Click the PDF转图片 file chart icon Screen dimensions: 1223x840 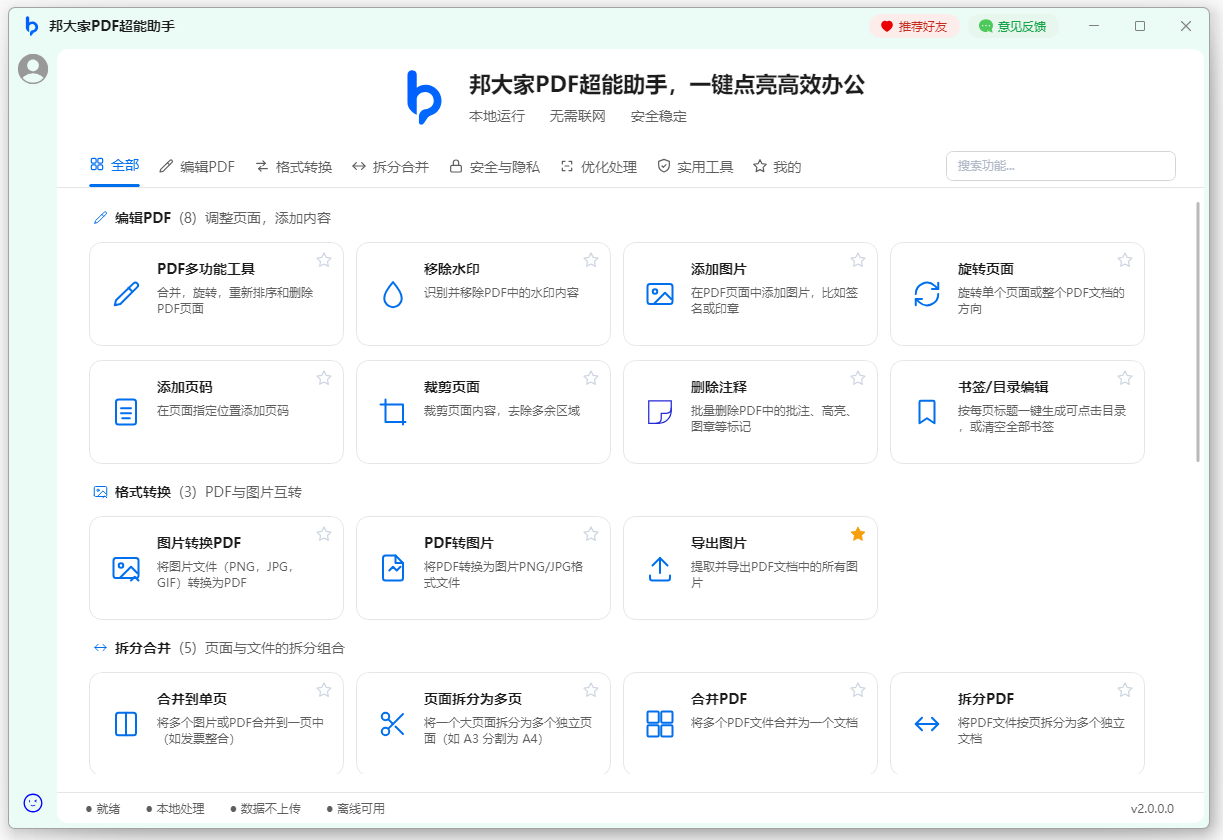[393, 568]
